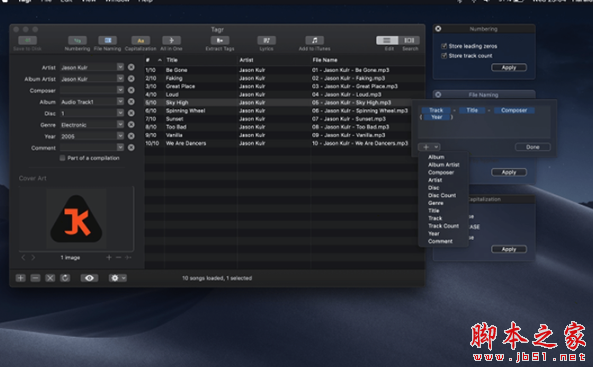Clear the Composer field

[131, 90]
